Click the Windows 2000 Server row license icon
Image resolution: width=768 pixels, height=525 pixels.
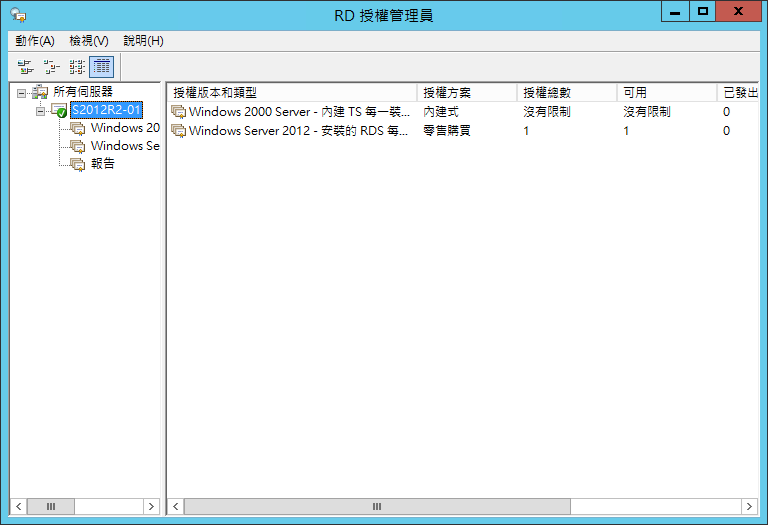179,112
